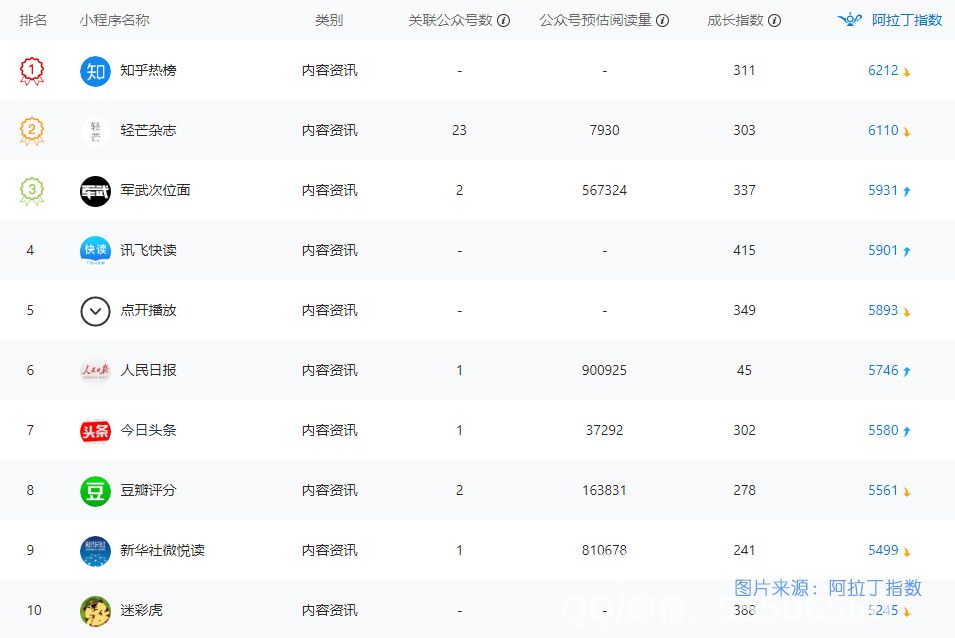Click Aladdin index value 5746
The height and width of the screenshot is (638, 955).
click(883, 370)
